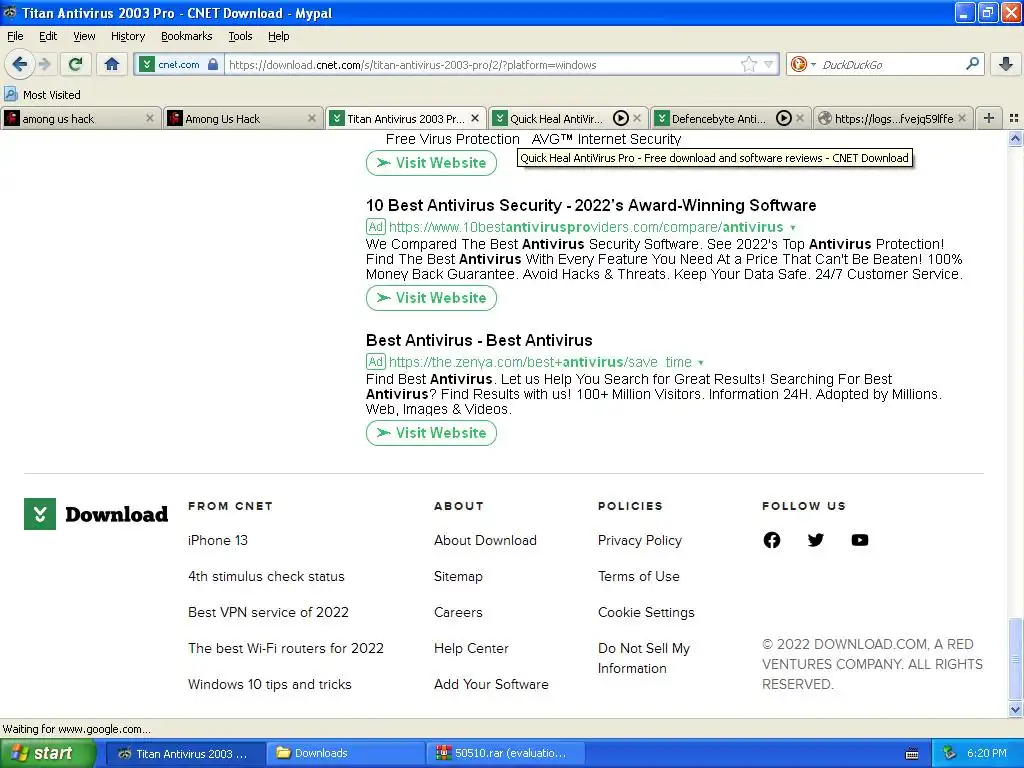Viewport: 1024px width, 768px height.
Task: Click the scrollbar up arrow
Action: point(1016,138)
